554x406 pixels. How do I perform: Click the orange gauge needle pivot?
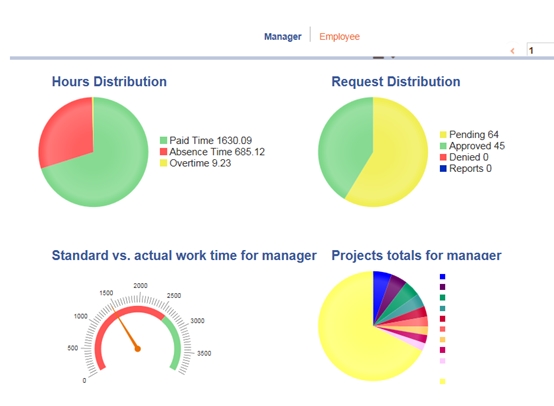click(x=138, y=349)
